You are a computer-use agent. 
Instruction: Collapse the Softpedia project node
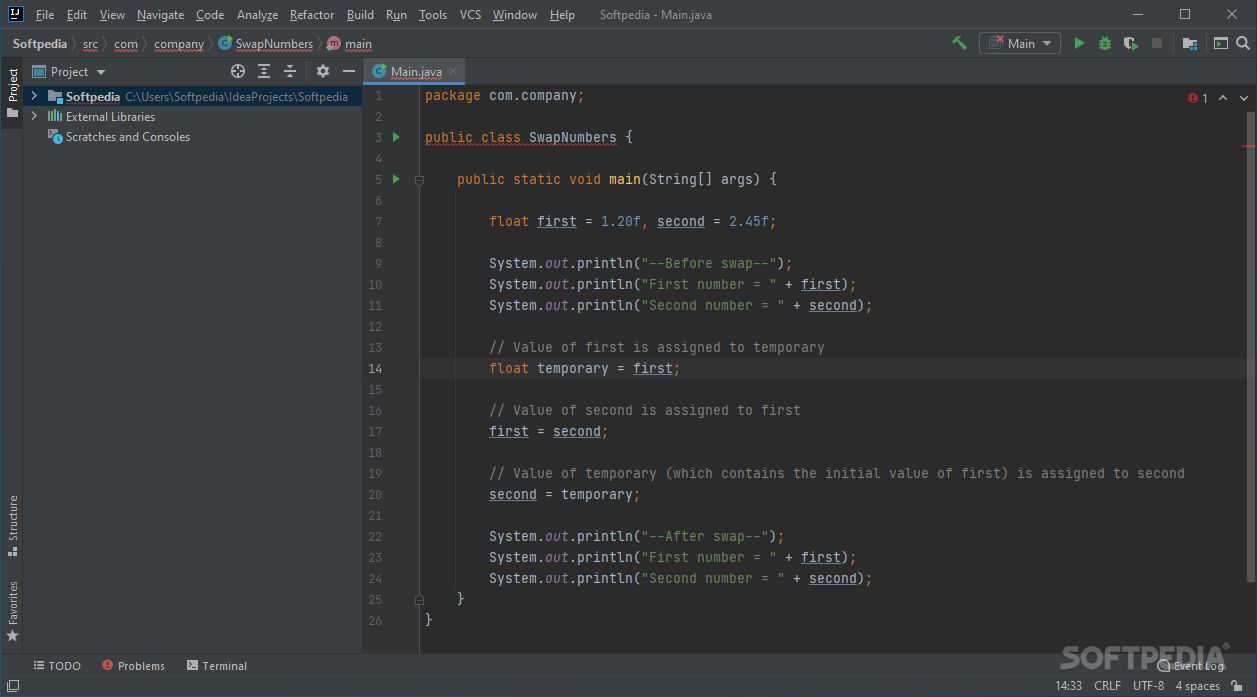tap(33, 96)
